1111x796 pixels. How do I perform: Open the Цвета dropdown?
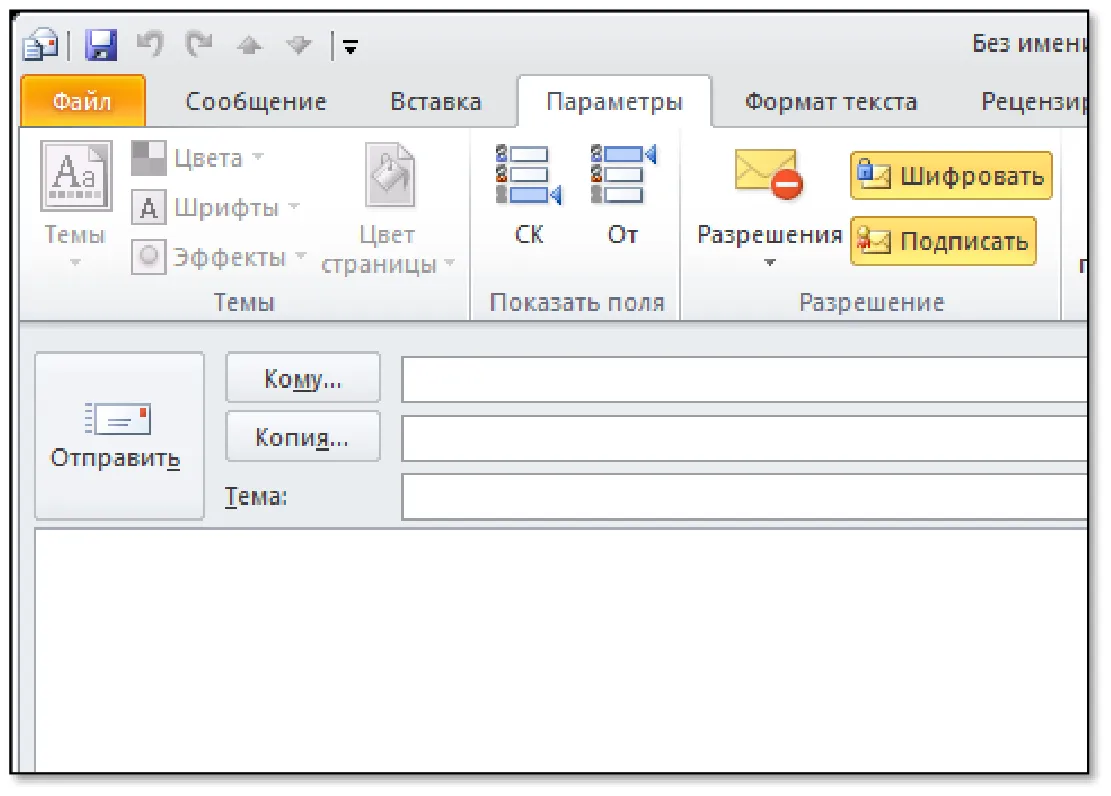click(x=258, y=157)
